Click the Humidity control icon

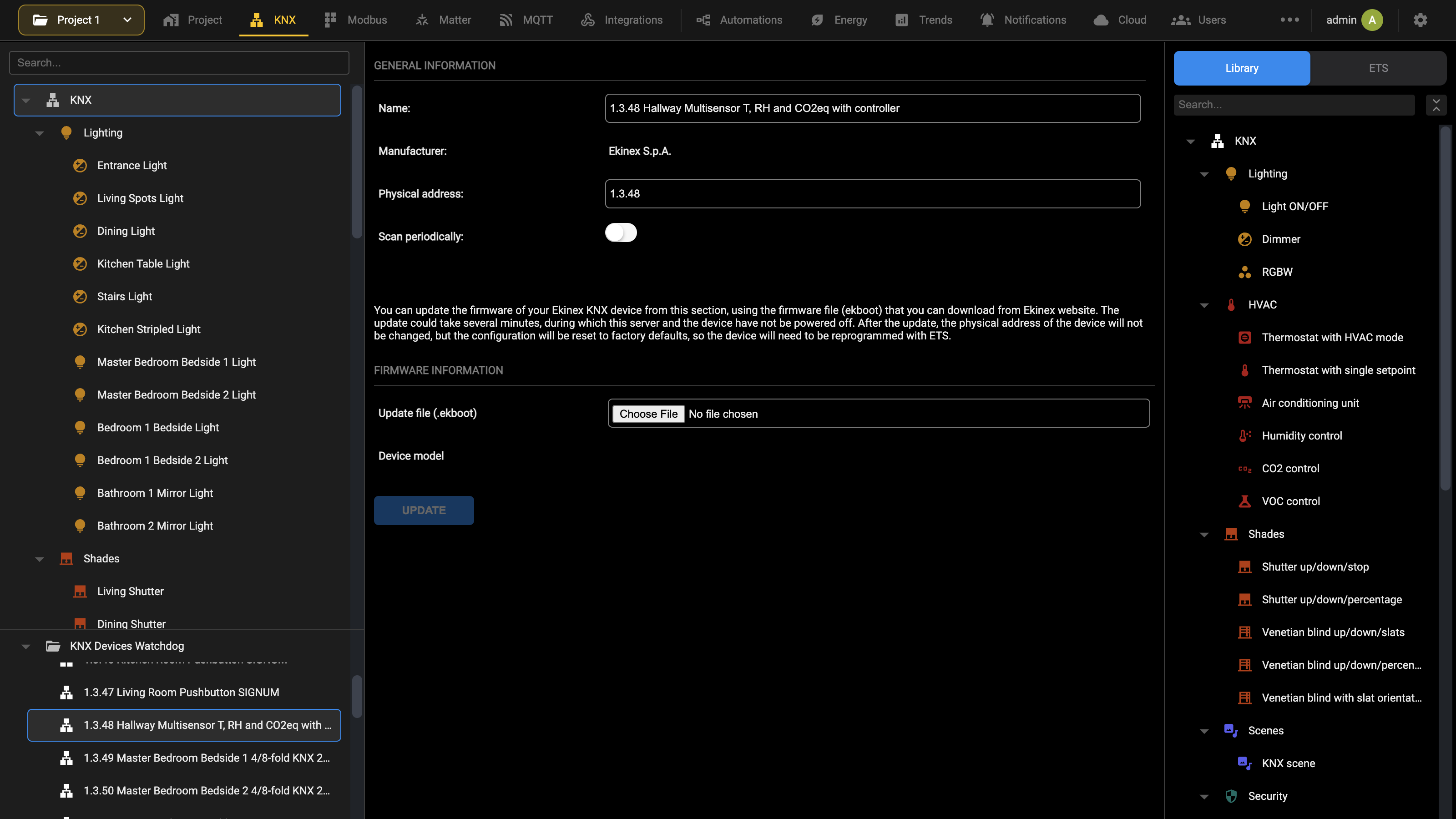click(x=1244, y=436)
